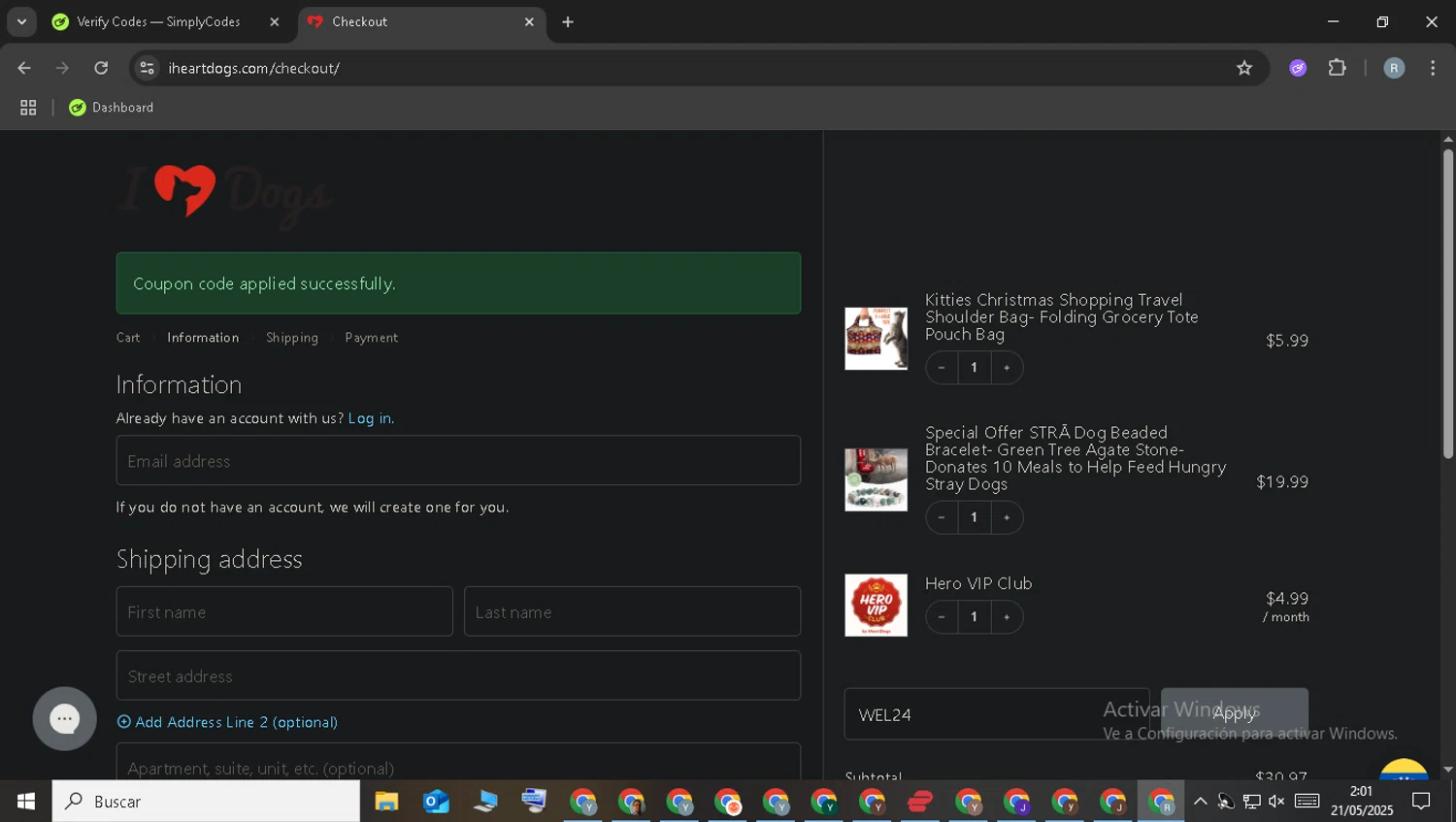Image resolution: width=1456 pixels, height=822 pixels.
Task: Select the Checkout browser tab
Action: (420, 21)
